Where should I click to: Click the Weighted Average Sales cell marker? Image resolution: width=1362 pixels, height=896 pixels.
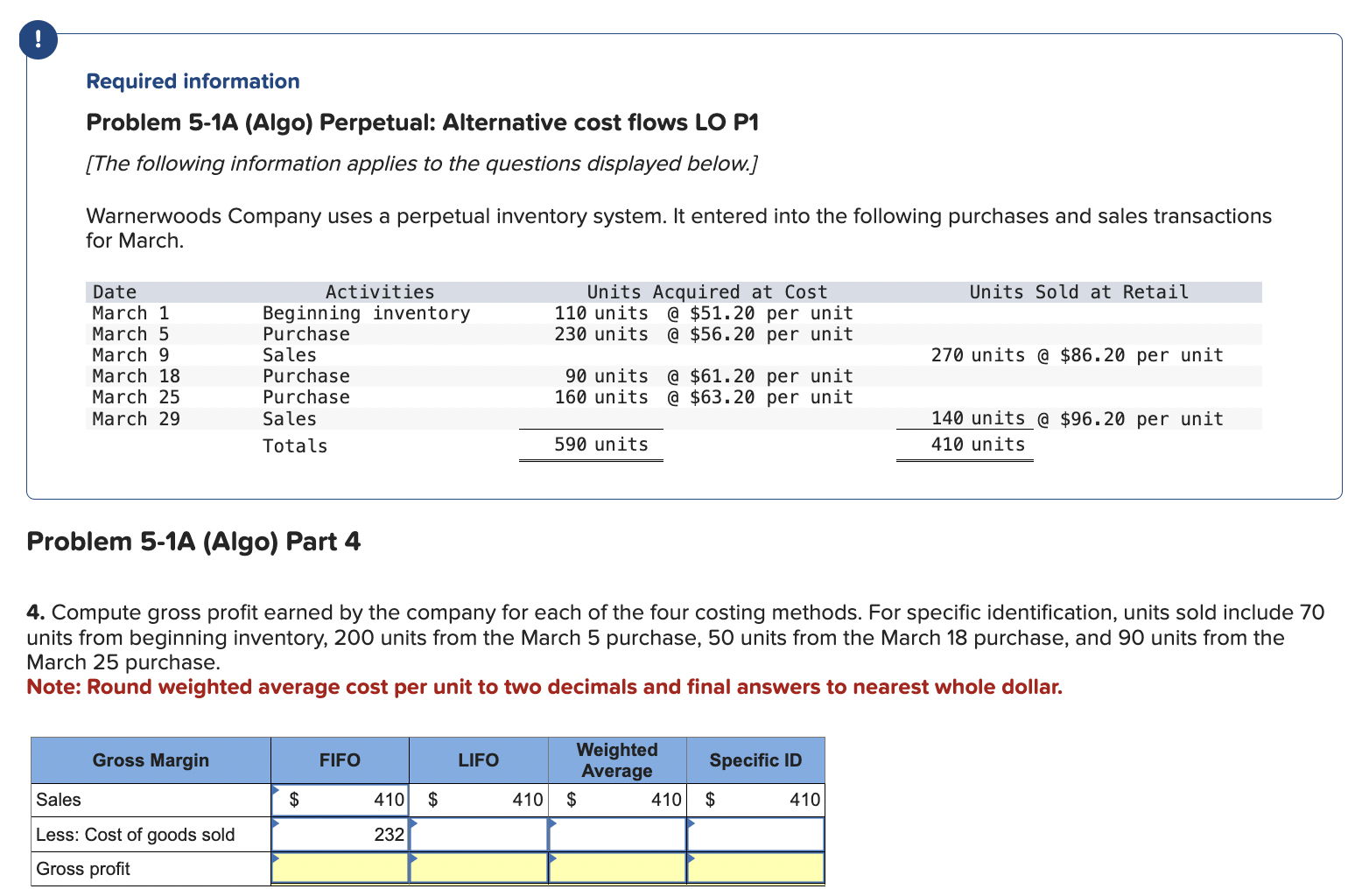tap(552, 790)
